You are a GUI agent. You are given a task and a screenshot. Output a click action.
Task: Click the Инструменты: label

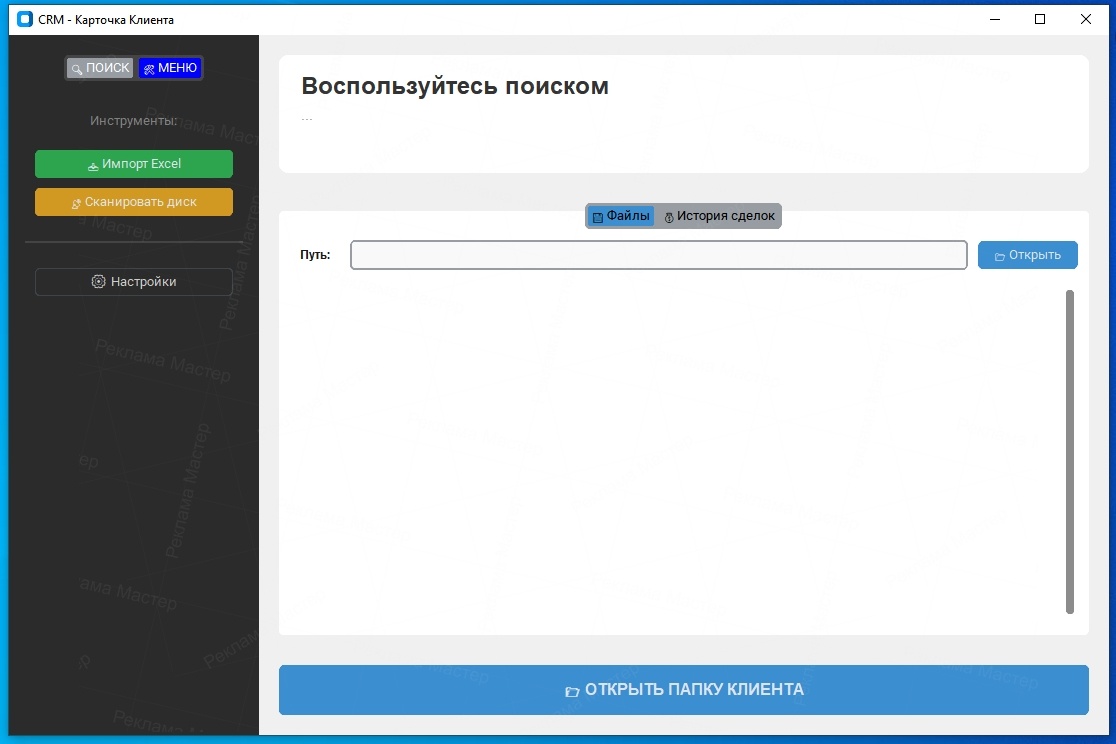[134, 120]
